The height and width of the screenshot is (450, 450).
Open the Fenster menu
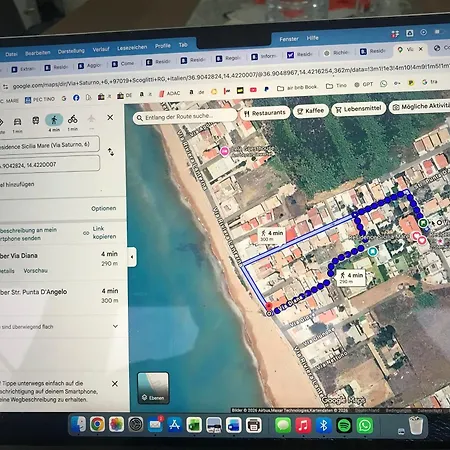click(x=289, y=39)
